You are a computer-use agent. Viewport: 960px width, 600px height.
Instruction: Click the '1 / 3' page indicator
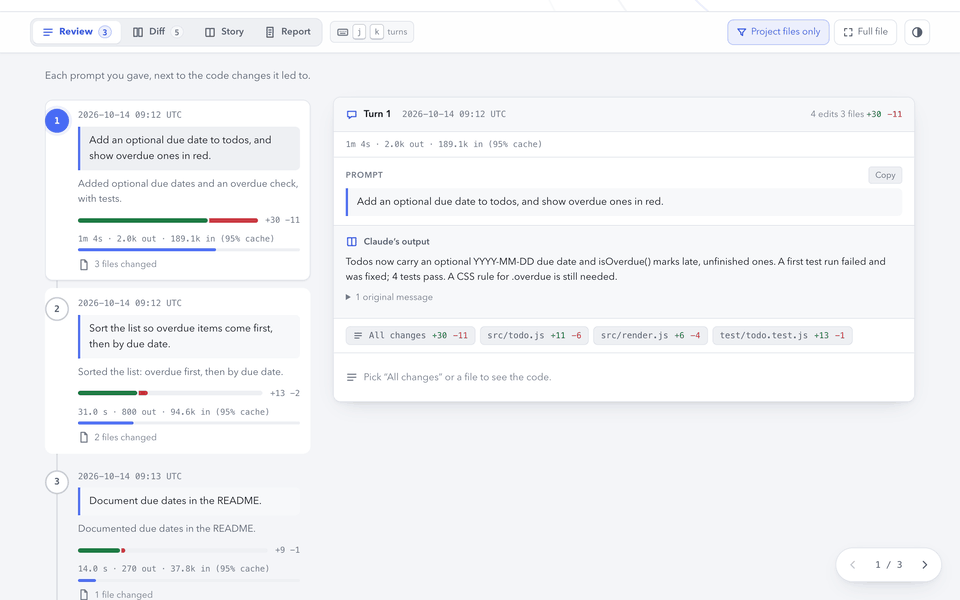(x=888, y=564)
